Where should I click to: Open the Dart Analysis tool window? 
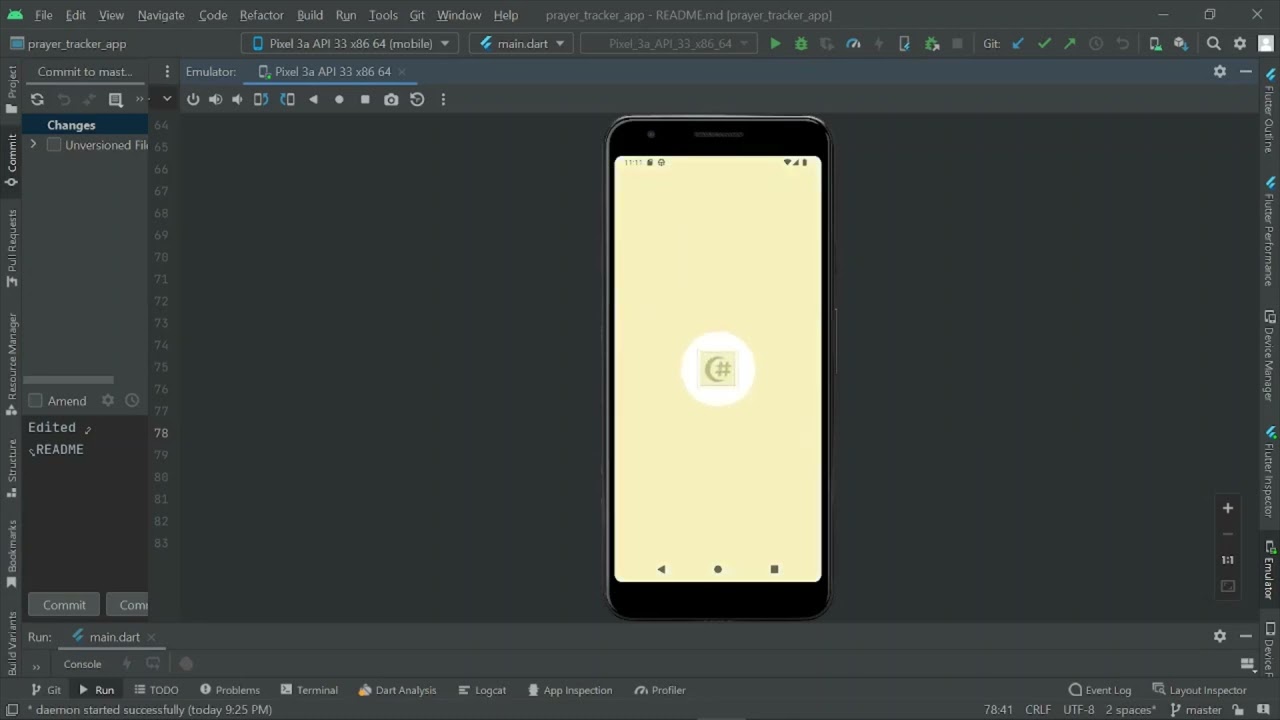tap(397, 690)
